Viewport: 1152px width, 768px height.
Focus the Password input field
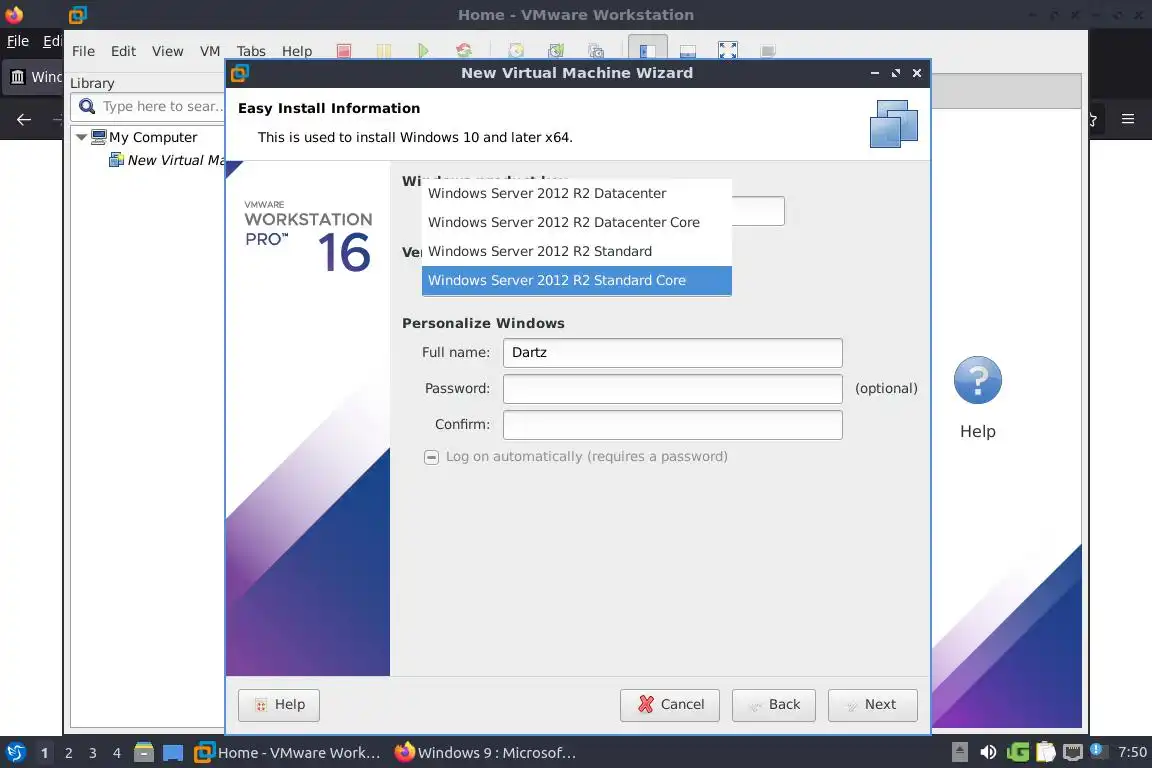672,389
